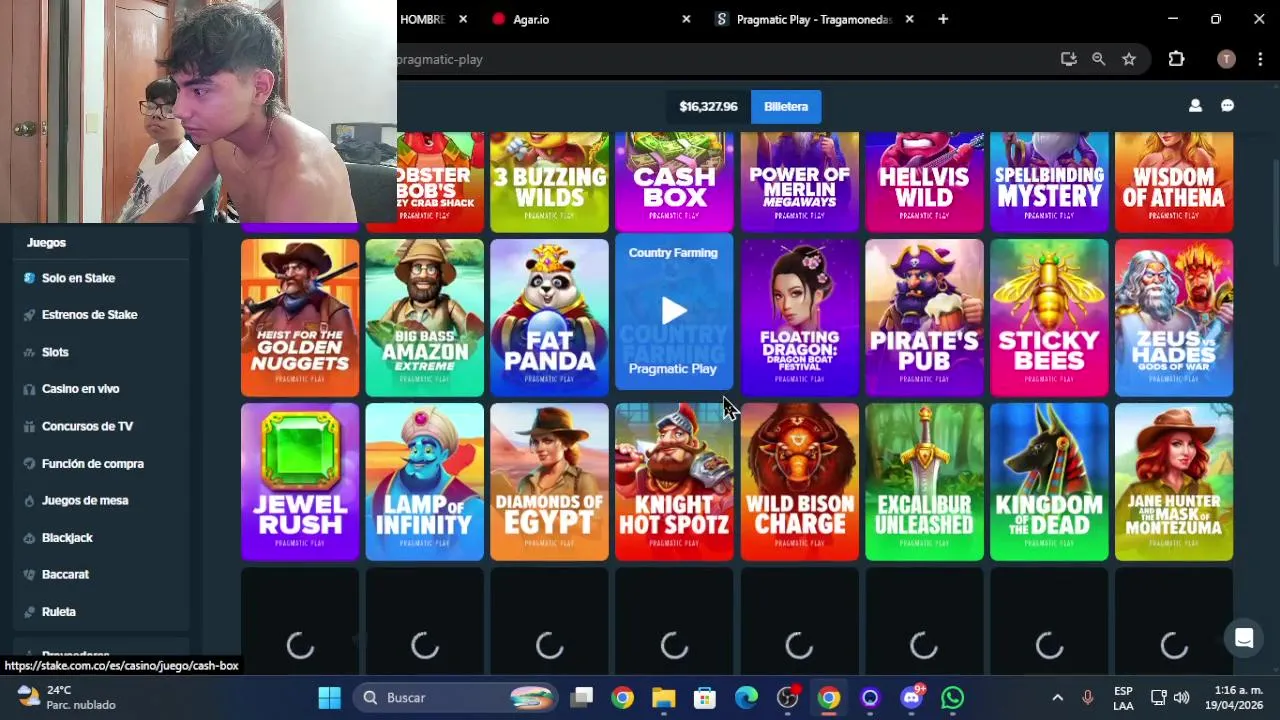Open the Jane Hunter Mask of Montezuma game
Viewport: 1280px width, 720px height.
coord(1174,482)
